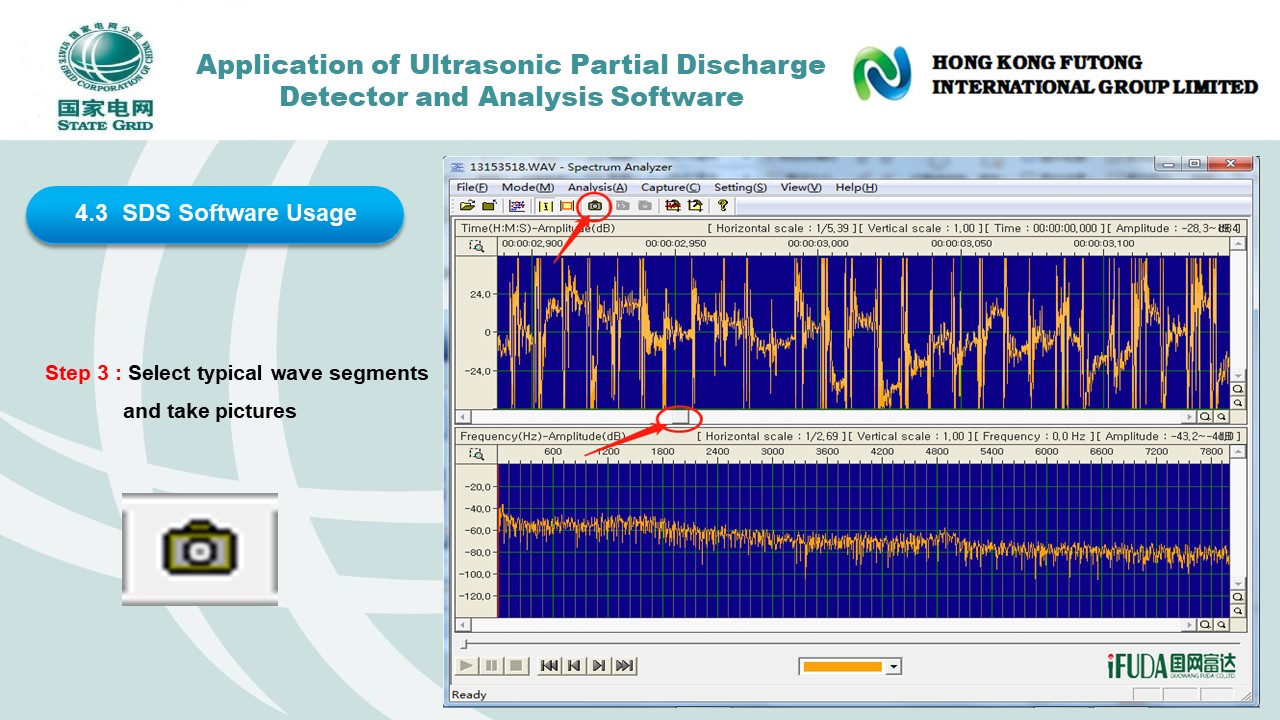The image size is (1280, 720).
Task: Open the orange waveform color dropdown arrow
Action: click(x=894, y=667)
